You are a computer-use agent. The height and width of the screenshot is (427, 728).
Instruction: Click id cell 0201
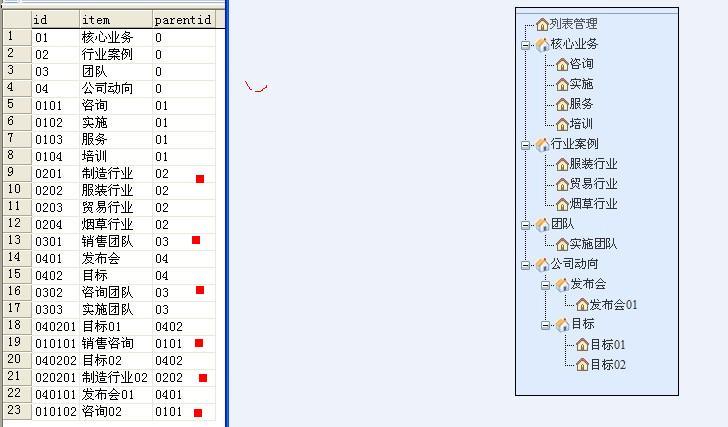click(55, 174)
